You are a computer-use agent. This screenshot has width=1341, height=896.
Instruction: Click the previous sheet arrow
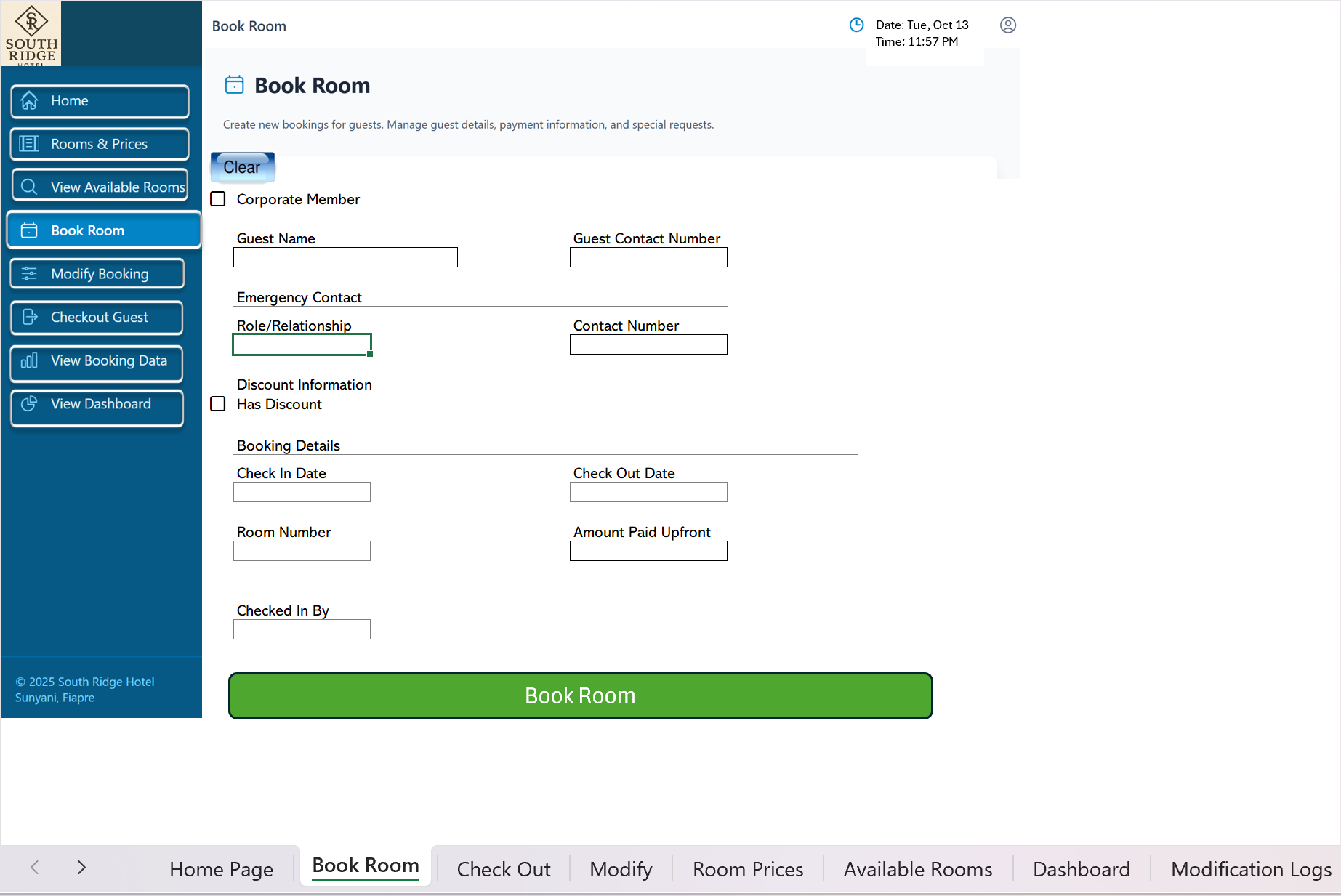tap(34, 867)
